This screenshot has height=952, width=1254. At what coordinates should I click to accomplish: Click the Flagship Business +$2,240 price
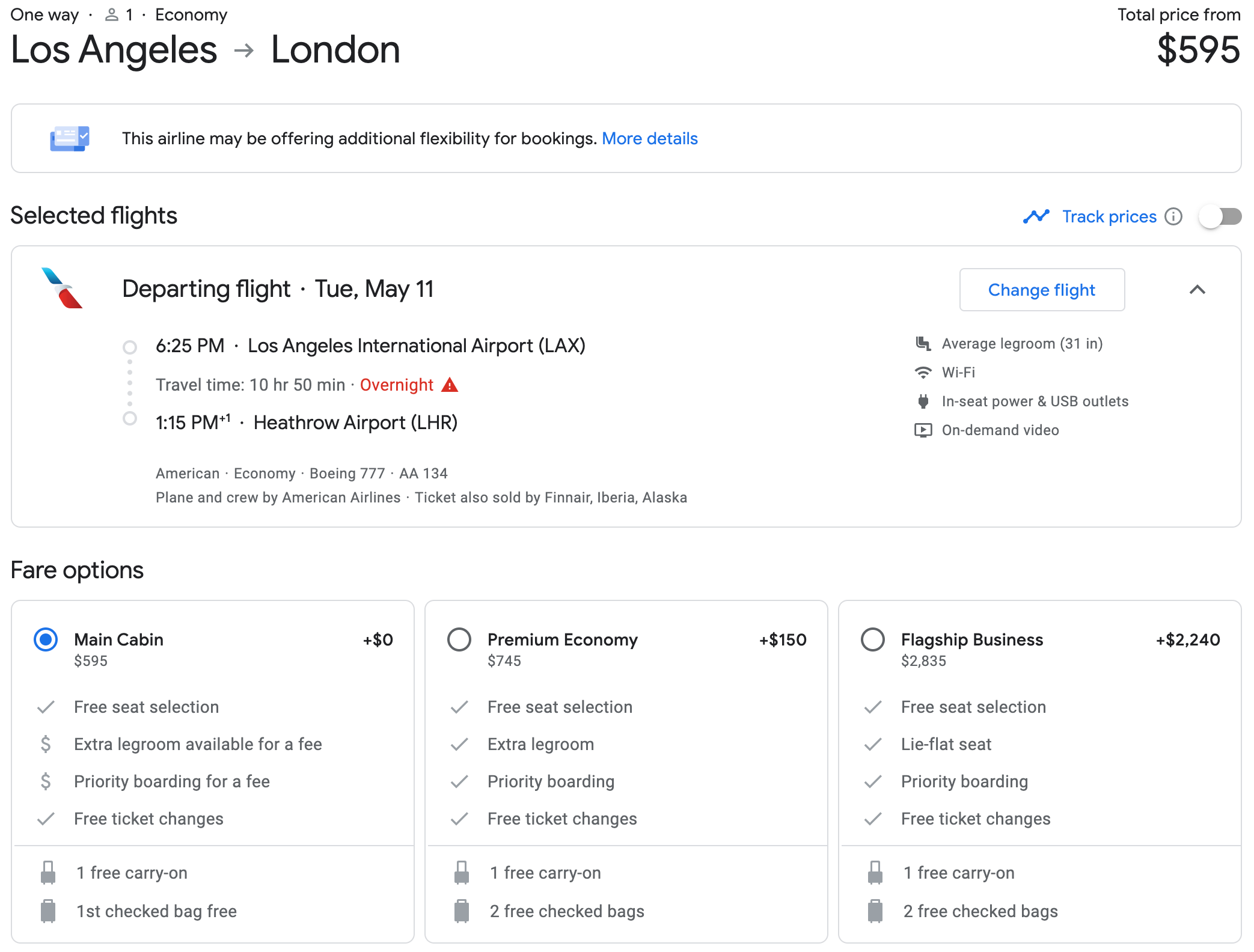(1187, 639)
